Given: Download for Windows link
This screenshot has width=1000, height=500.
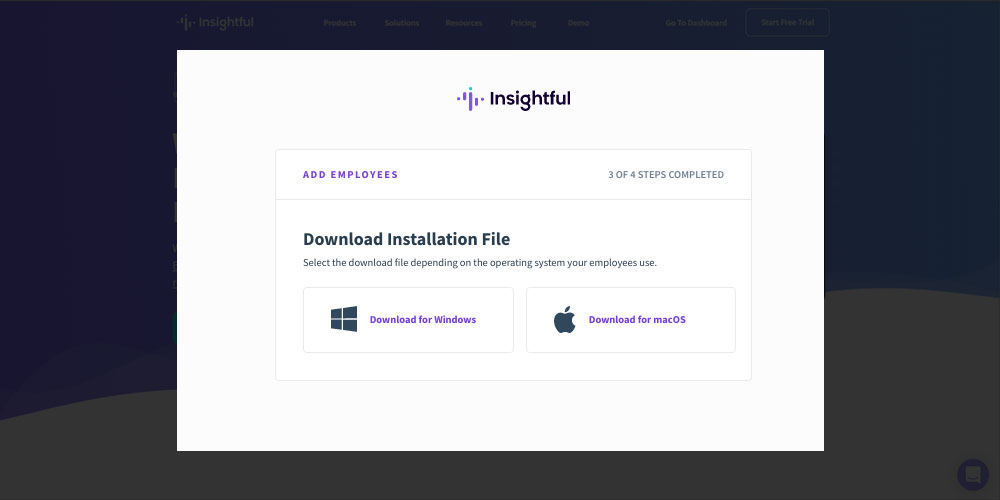Looking at the screenshot, I should 423,320.
